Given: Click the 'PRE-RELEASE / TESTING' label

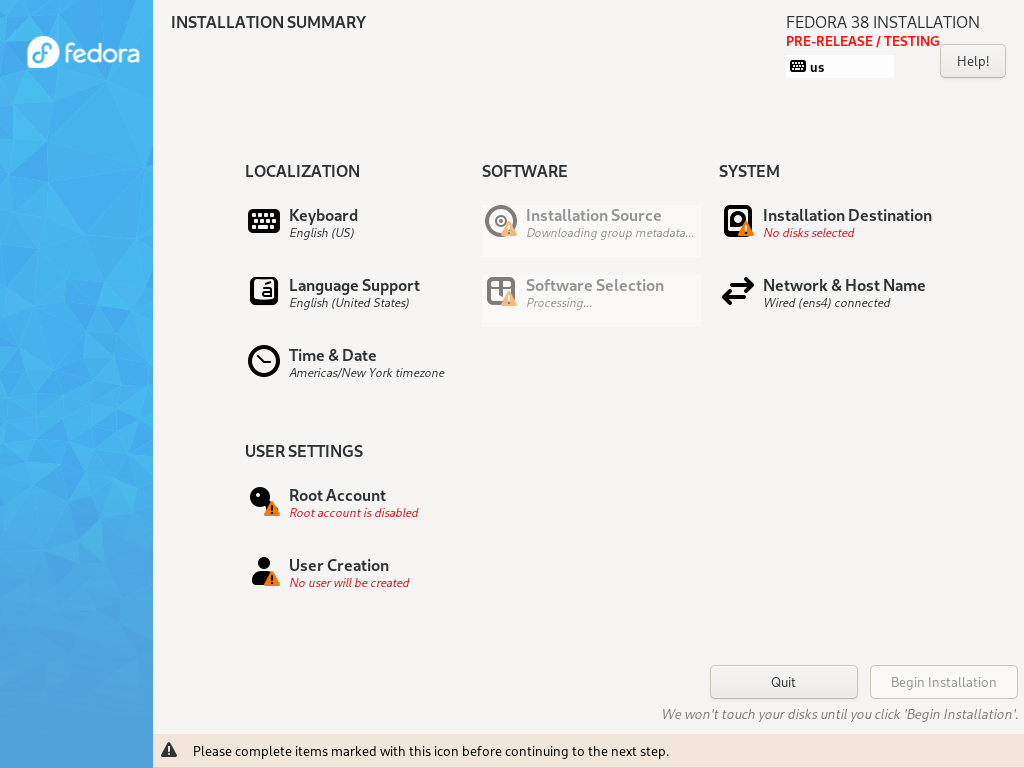Looking at the screenshot, I should pyautogui.click(x=863, y=41).
